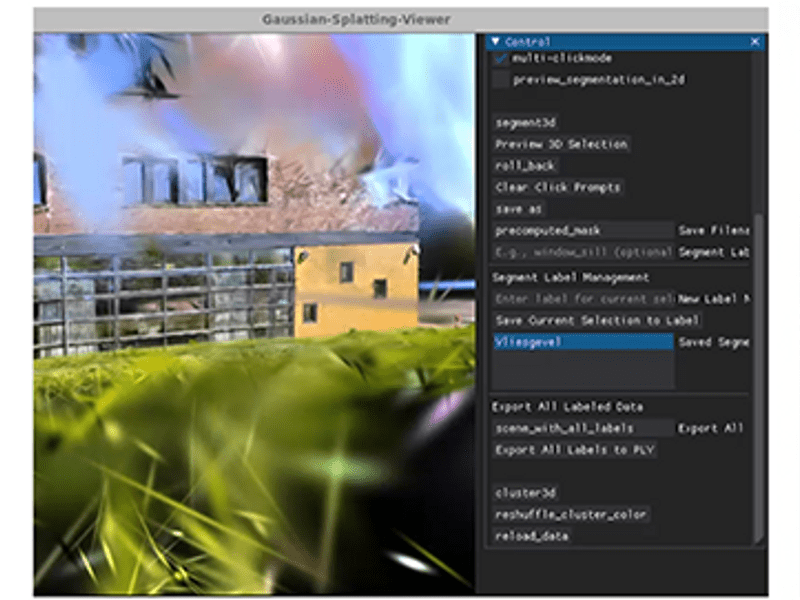
Task: Click the reload_data button
Action: tap(532, 536)
